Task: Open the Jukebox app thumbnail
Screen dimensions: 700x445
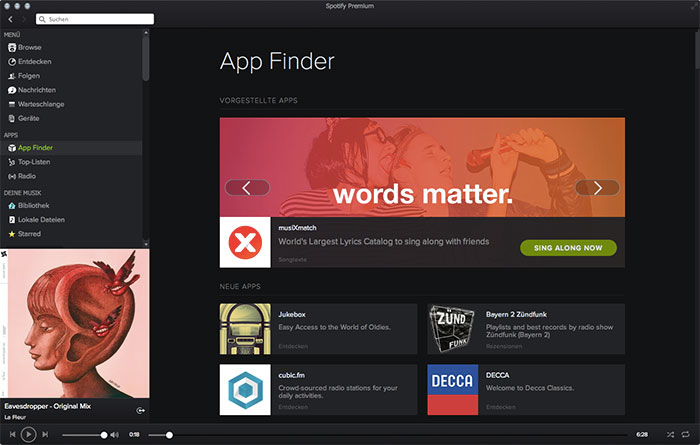Action: tap(245, 329)
